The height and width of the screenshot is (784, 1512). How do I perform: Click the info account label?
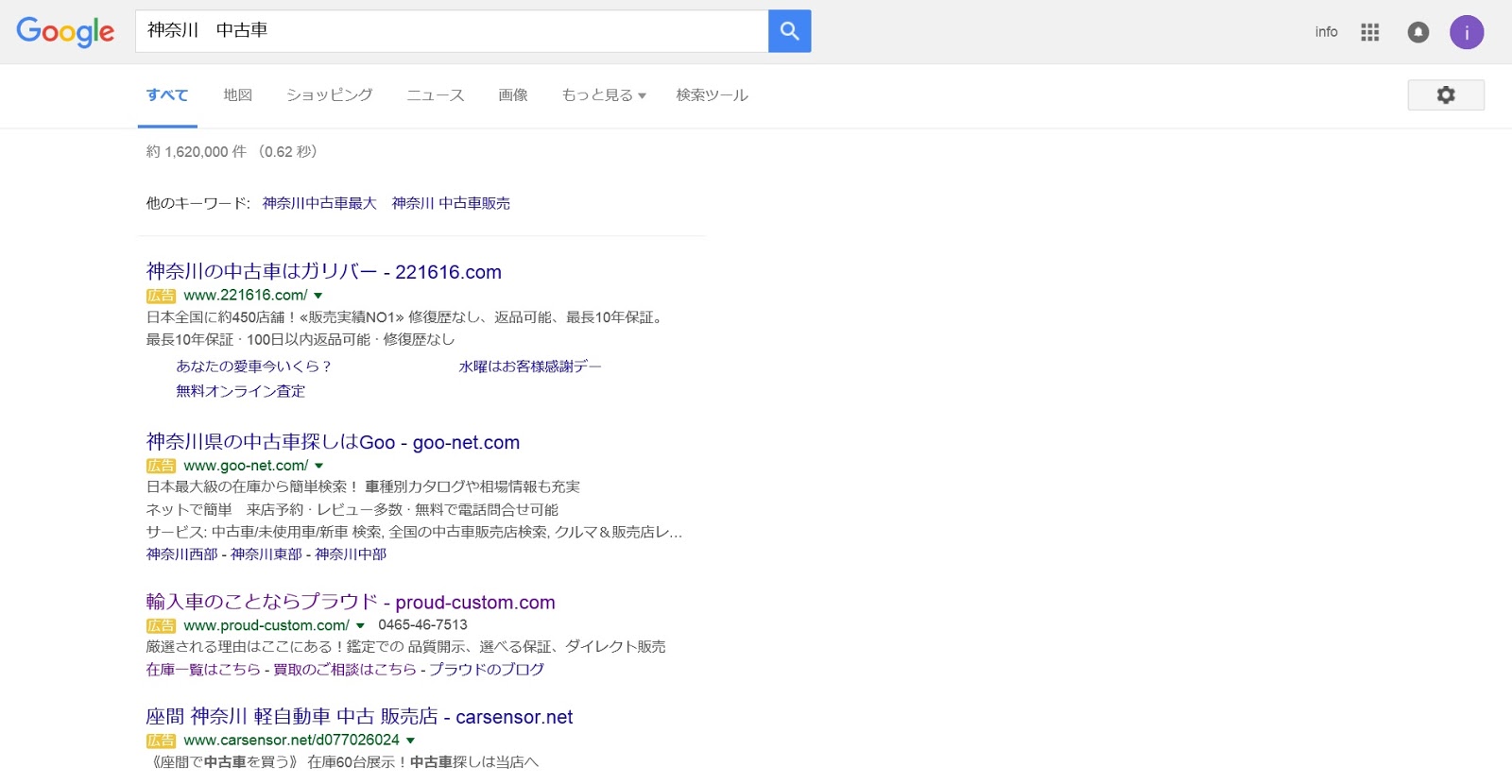click(x=1326, y=32)
